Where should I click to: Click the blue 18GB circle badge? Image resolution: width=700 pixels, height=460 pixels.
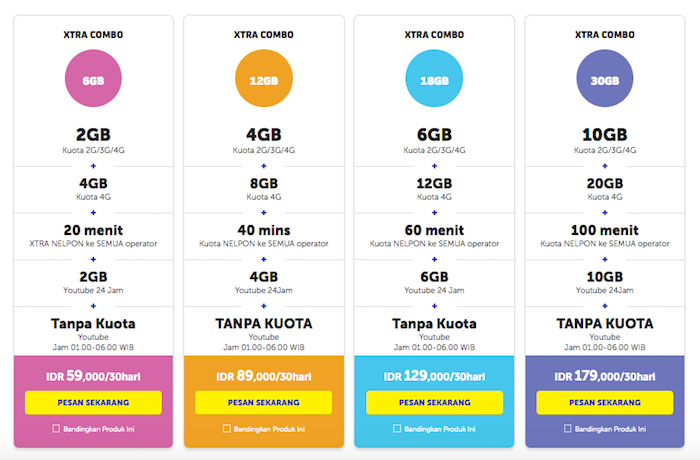pyautogui.click(x=434, y=78)
